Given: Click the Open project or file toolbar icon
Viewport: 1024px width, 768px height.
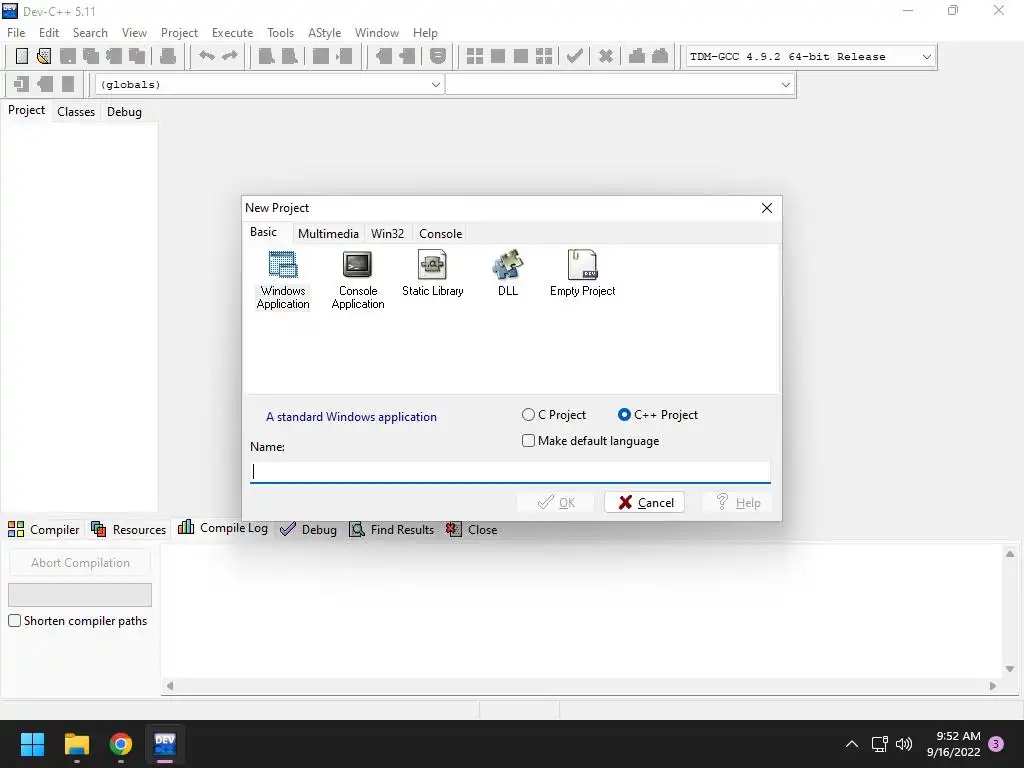Looking at the screenshot, I should pos(44,56).
